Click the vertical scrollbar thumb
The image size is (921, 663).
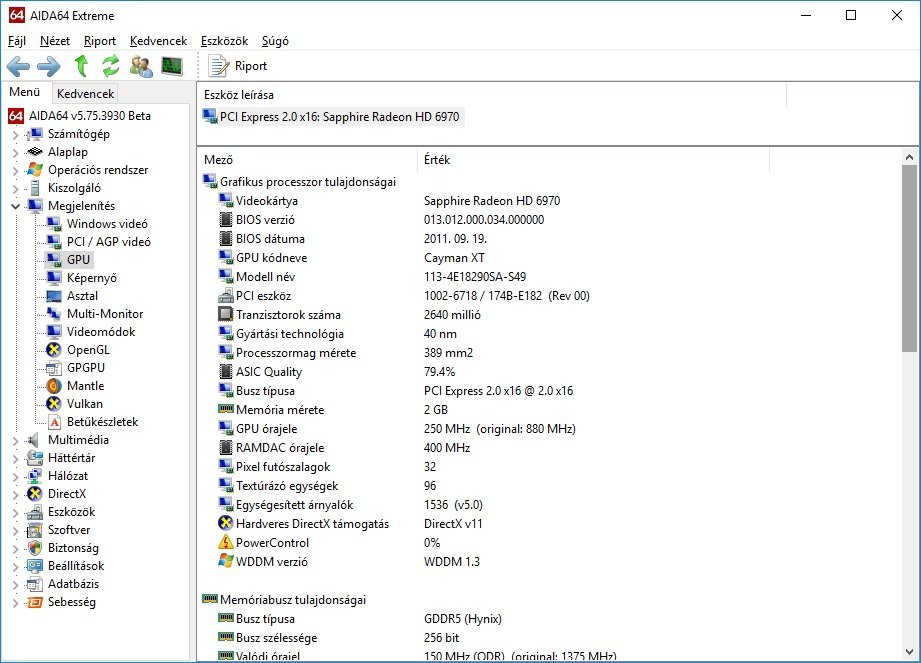[x=909, y=258]
